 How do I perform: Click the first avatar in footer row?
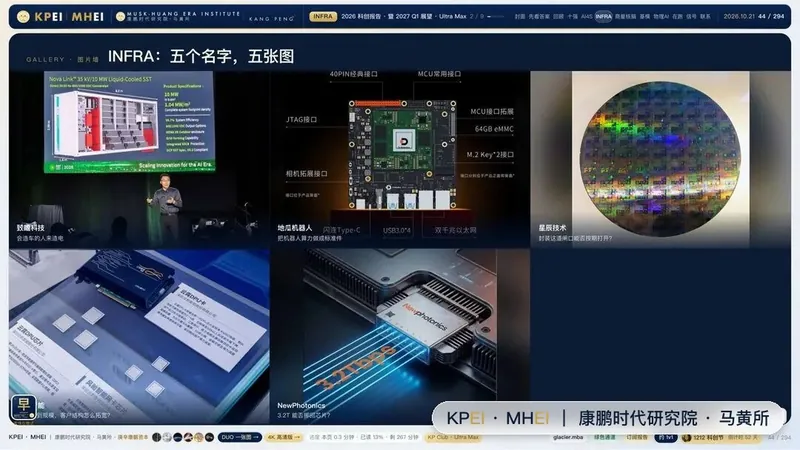[157, 437]
